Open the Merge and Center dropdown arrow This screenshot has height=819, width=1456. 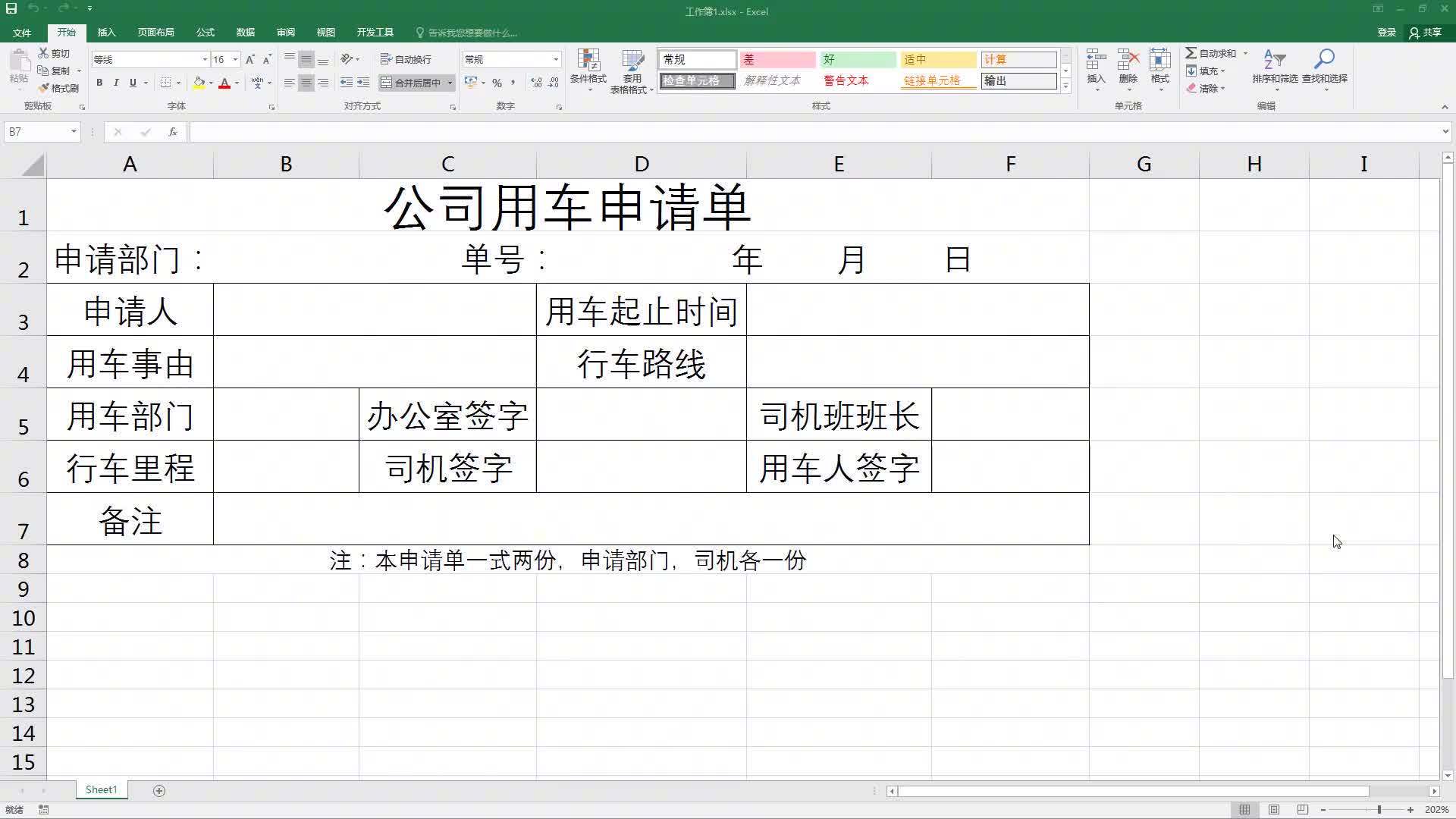point(450,83)
